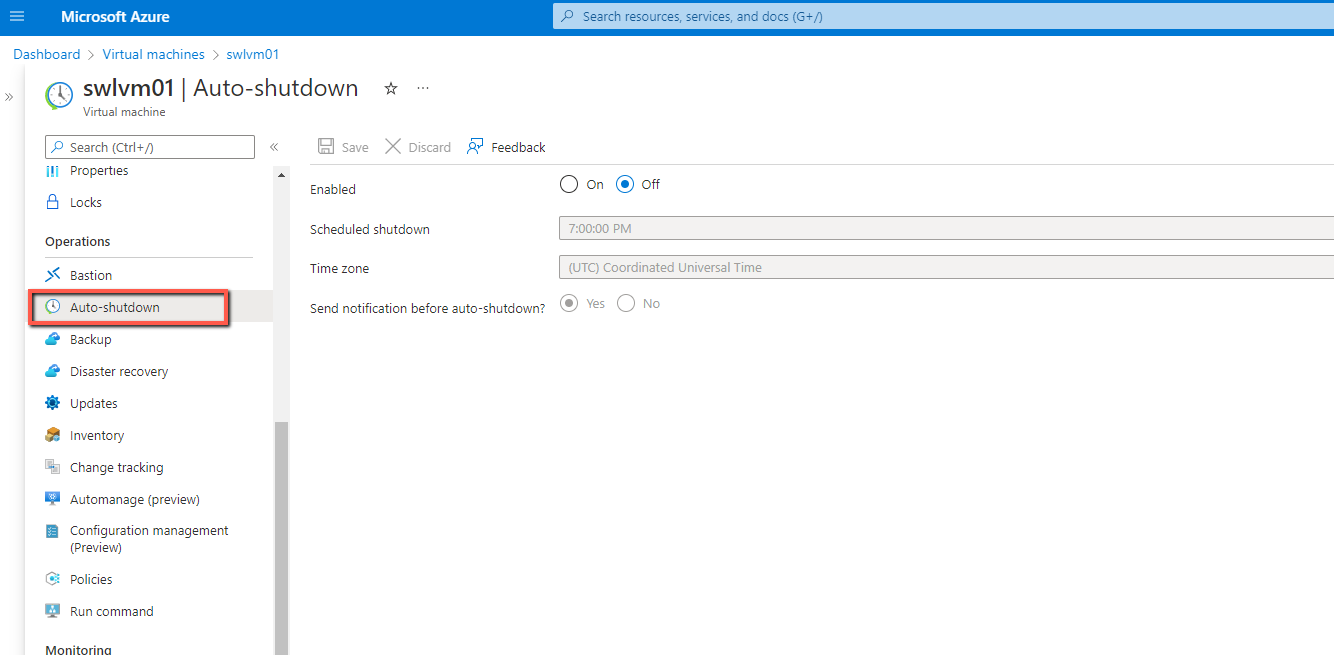The width and height of the screenshot is (1334, 655).
Task: Click the Save button label
Action: (355, 147)
